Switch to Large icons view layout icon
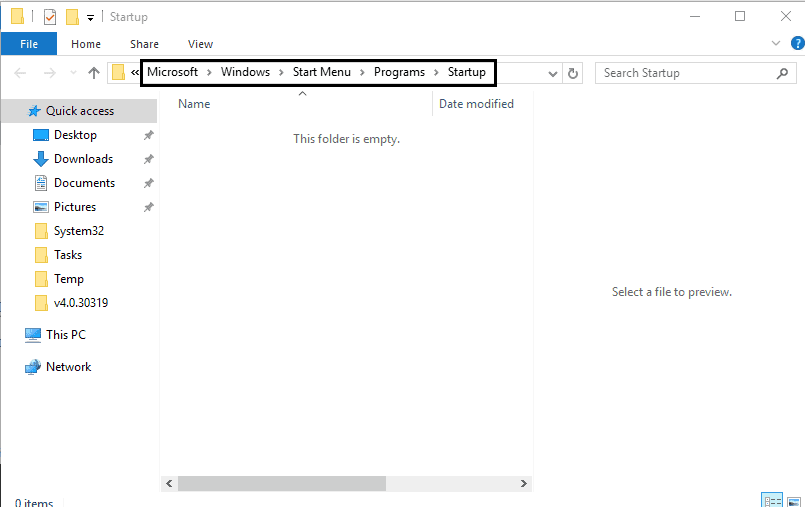Screen dimensions: 805x507 [x=794, y=502]
